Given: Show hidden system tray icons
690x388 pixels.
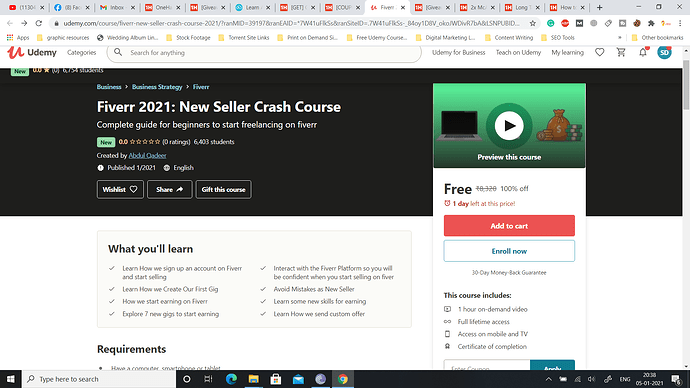Looking at the screenshot, I should point(548,379).
